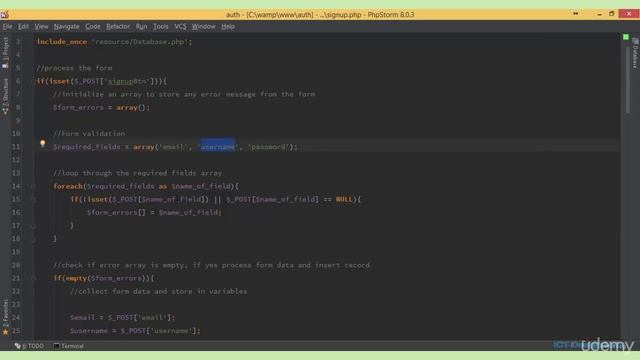
Task: Open the File menu
Action: [x=7, y=27]
